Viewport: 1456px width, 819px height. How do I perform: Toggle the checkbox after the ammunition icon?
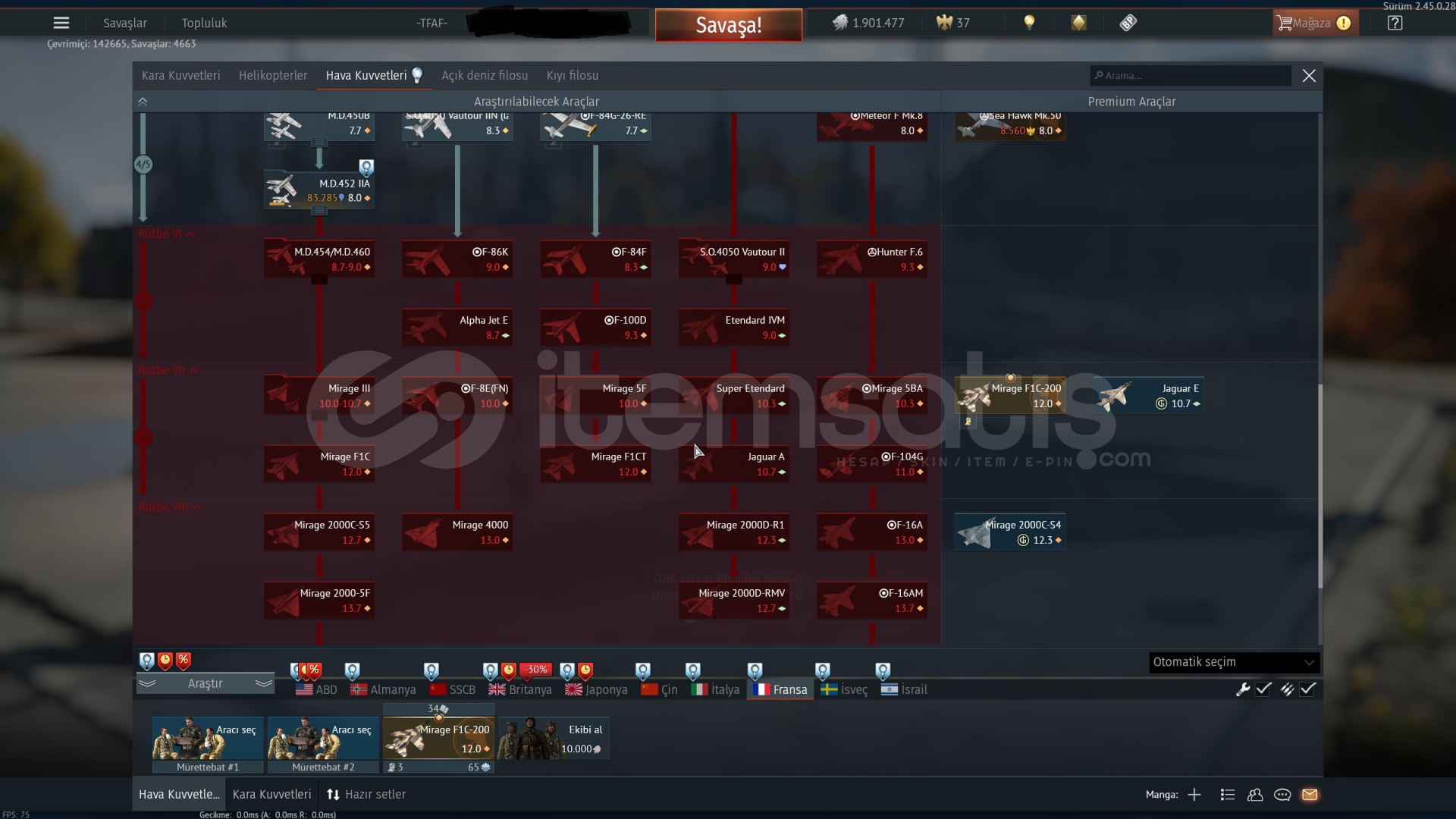click(1308, 689)
